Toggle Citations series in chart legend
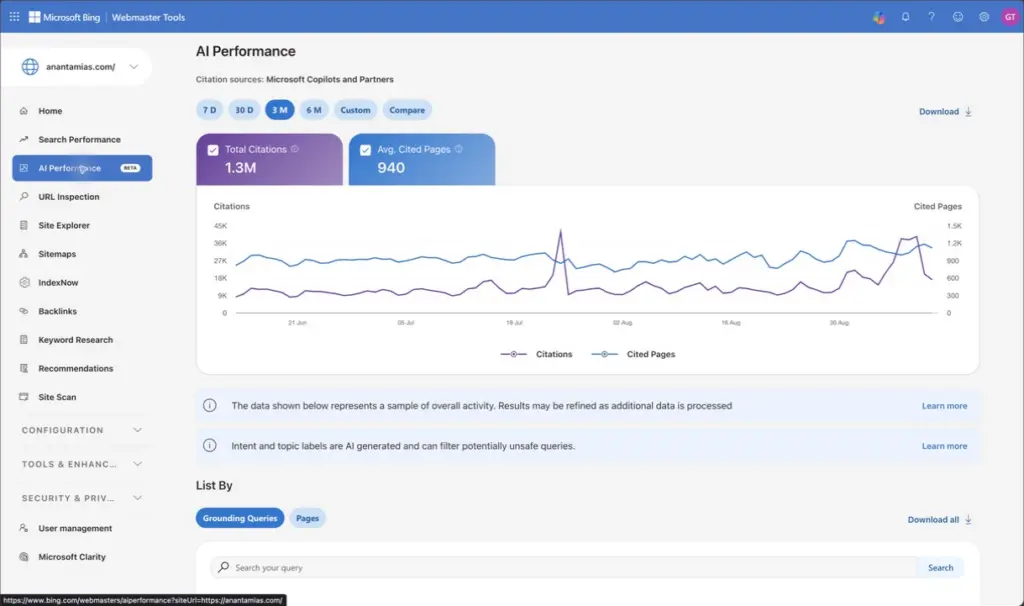Screen dimensions: 1024x606 537,354
